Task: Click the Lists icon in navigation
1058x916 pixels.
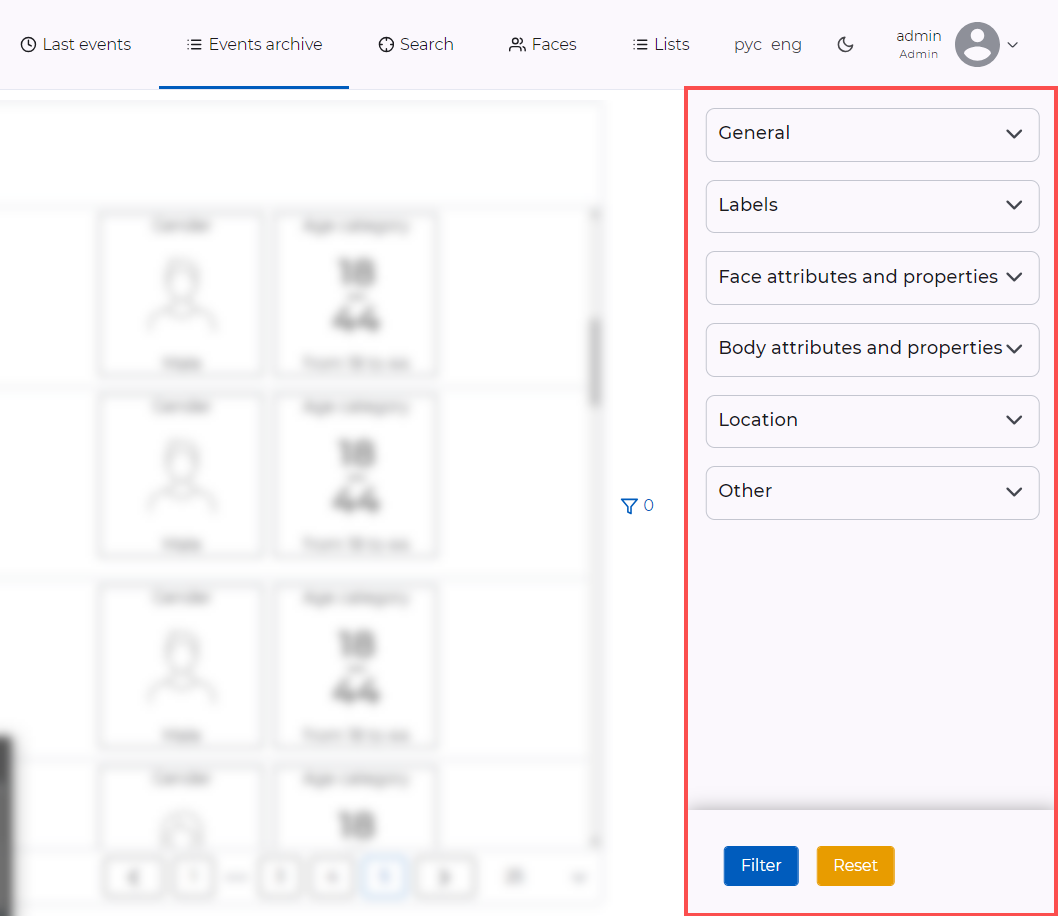Action: tap(637, 44)
